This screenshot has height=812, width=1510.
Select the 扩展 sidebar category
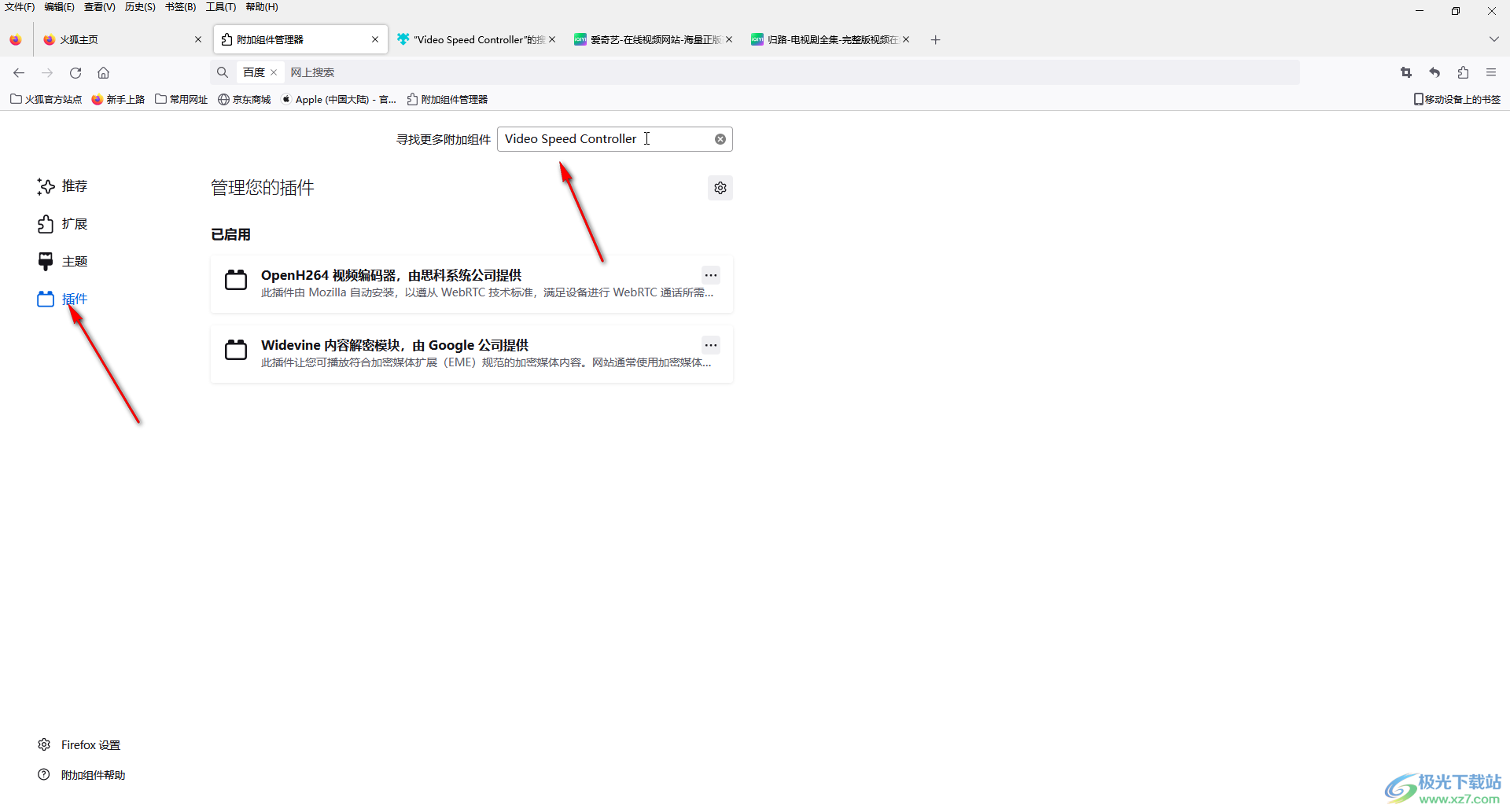point(62,224)
